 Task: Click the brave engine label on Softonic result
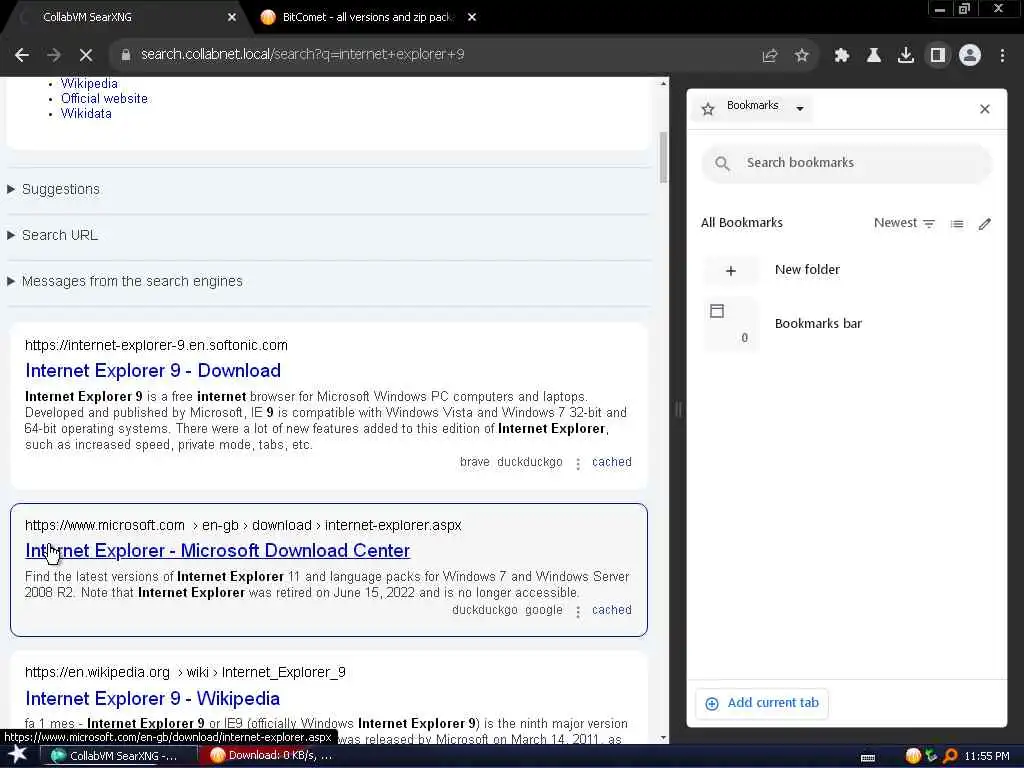[475, 462]
